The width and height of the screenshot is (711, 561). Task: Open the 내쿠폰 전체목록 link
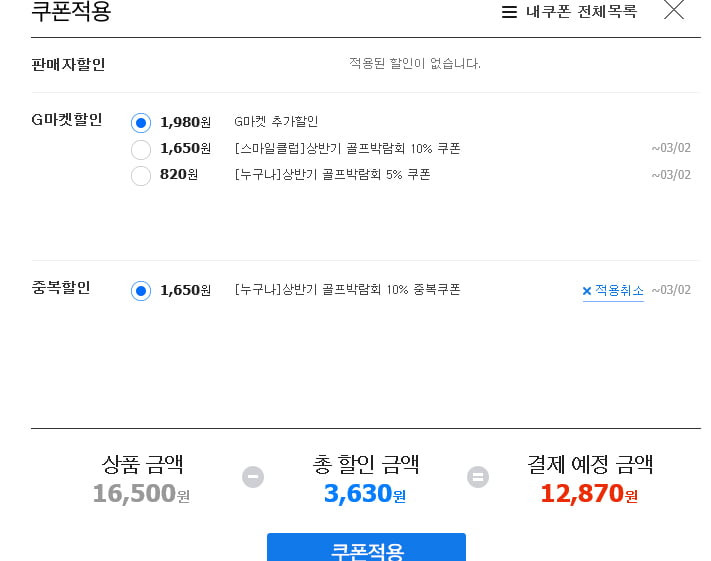581,12
